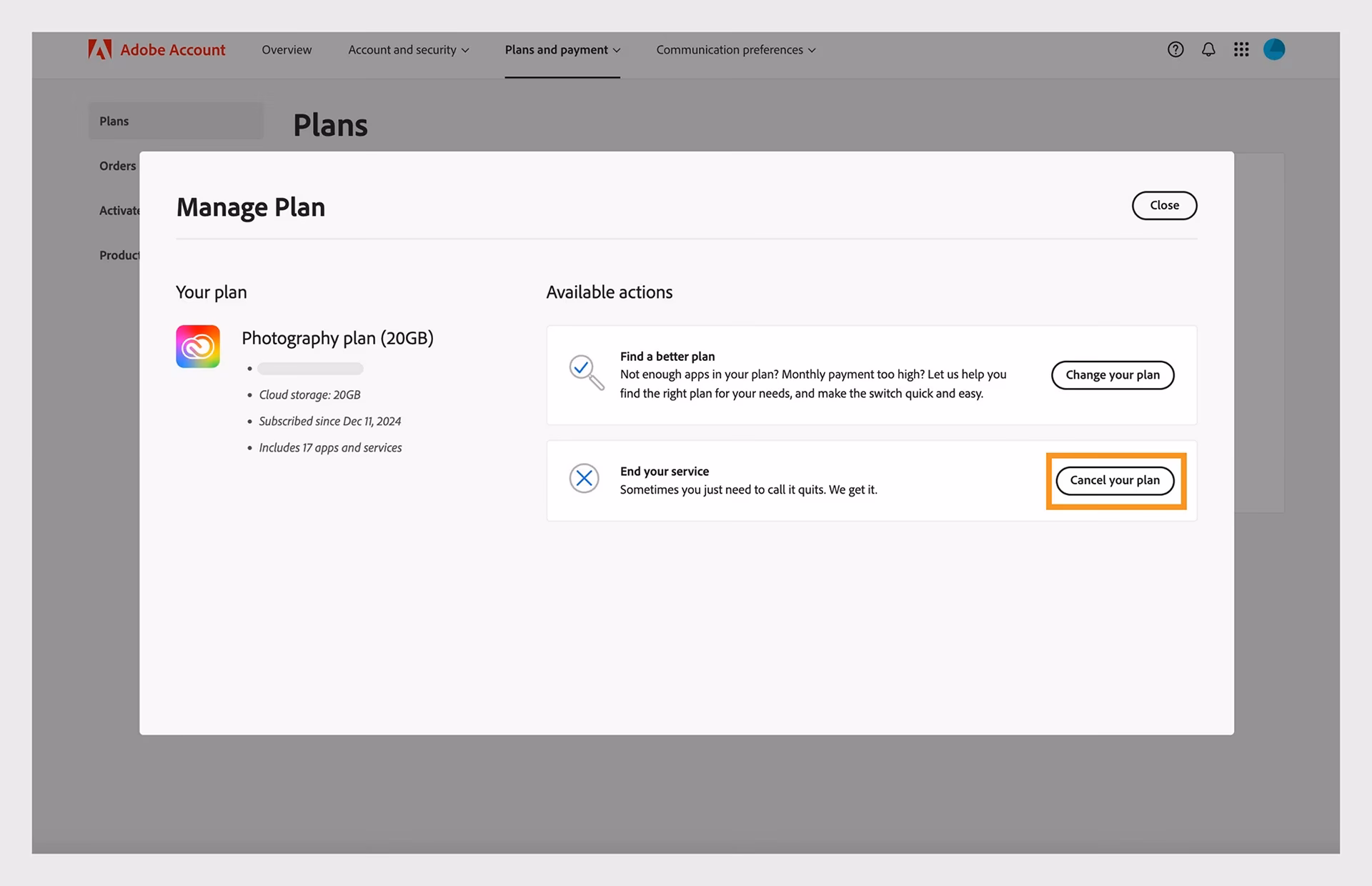The height and width of the screenshot is (886, 1372).
Task: Expand the Plans and payment dropdown
Action: (562, 49)
